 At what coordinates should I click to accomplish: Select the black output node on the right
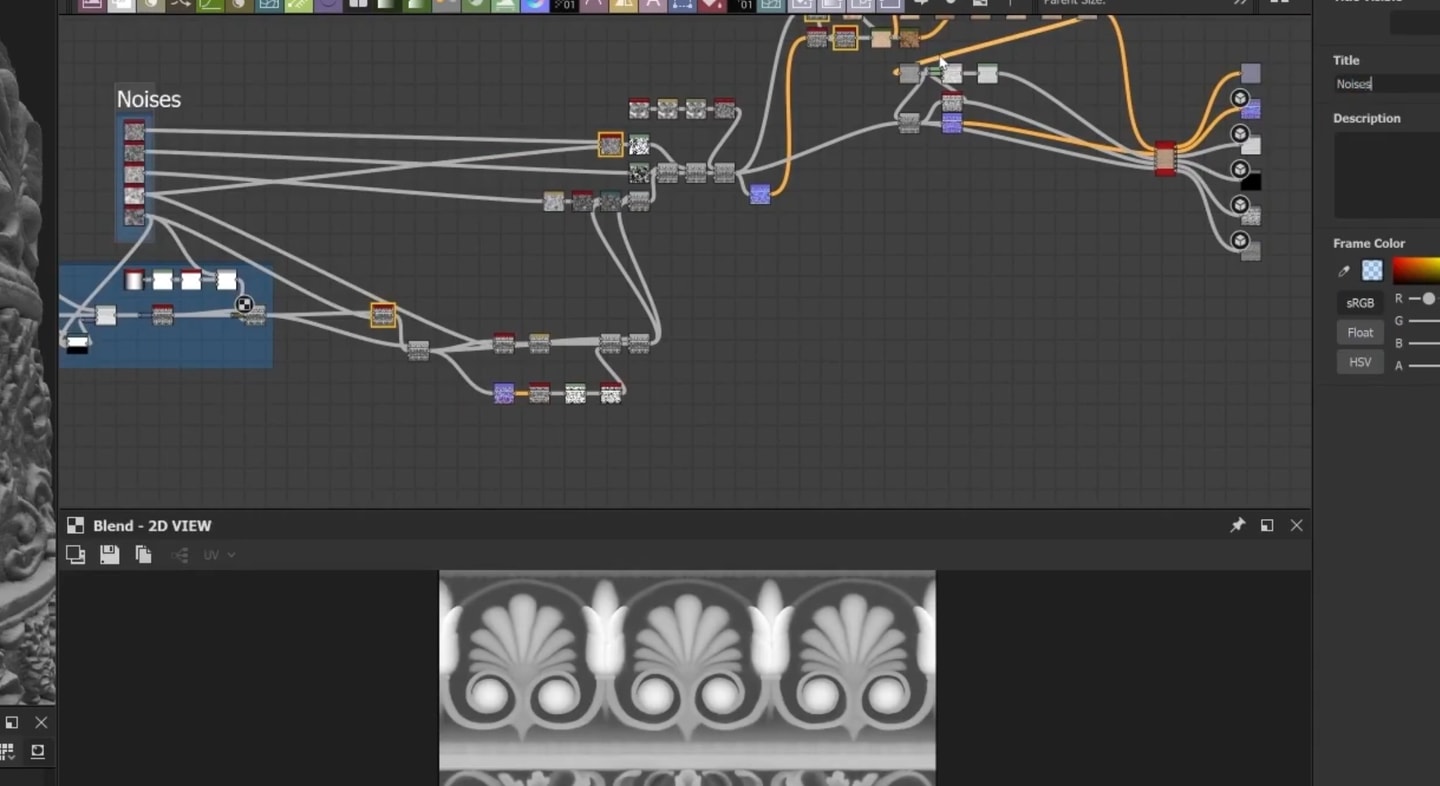[1250, 182]
